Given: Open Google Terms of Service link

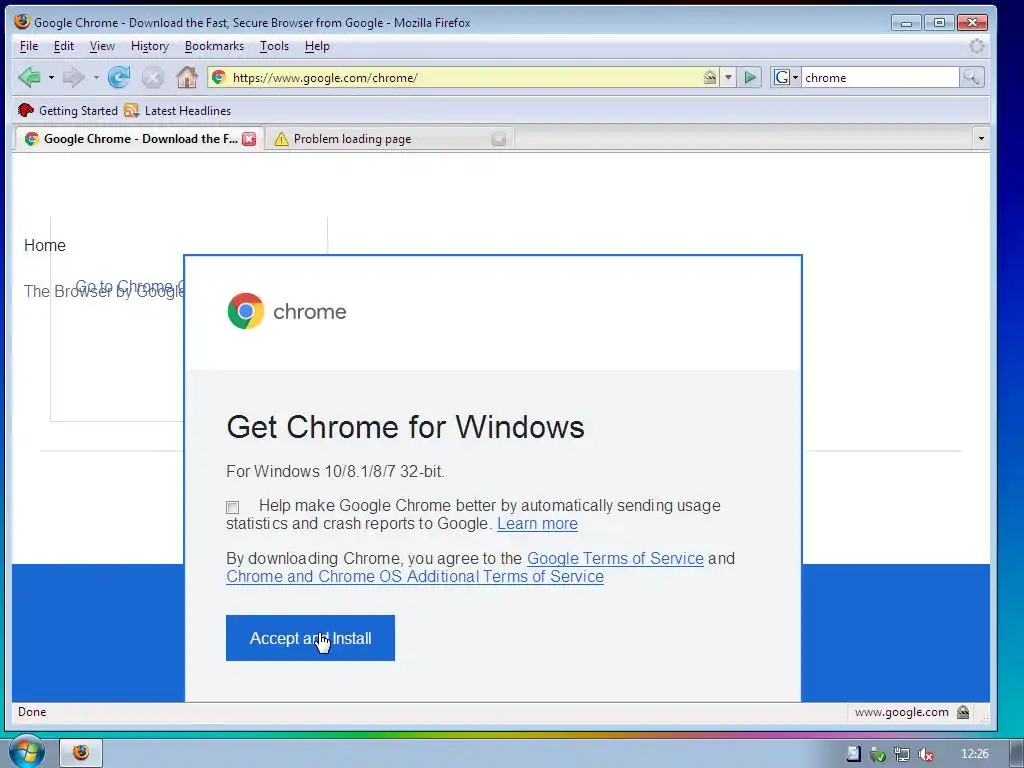Looking at the screenshot, I should pos(615,558).
